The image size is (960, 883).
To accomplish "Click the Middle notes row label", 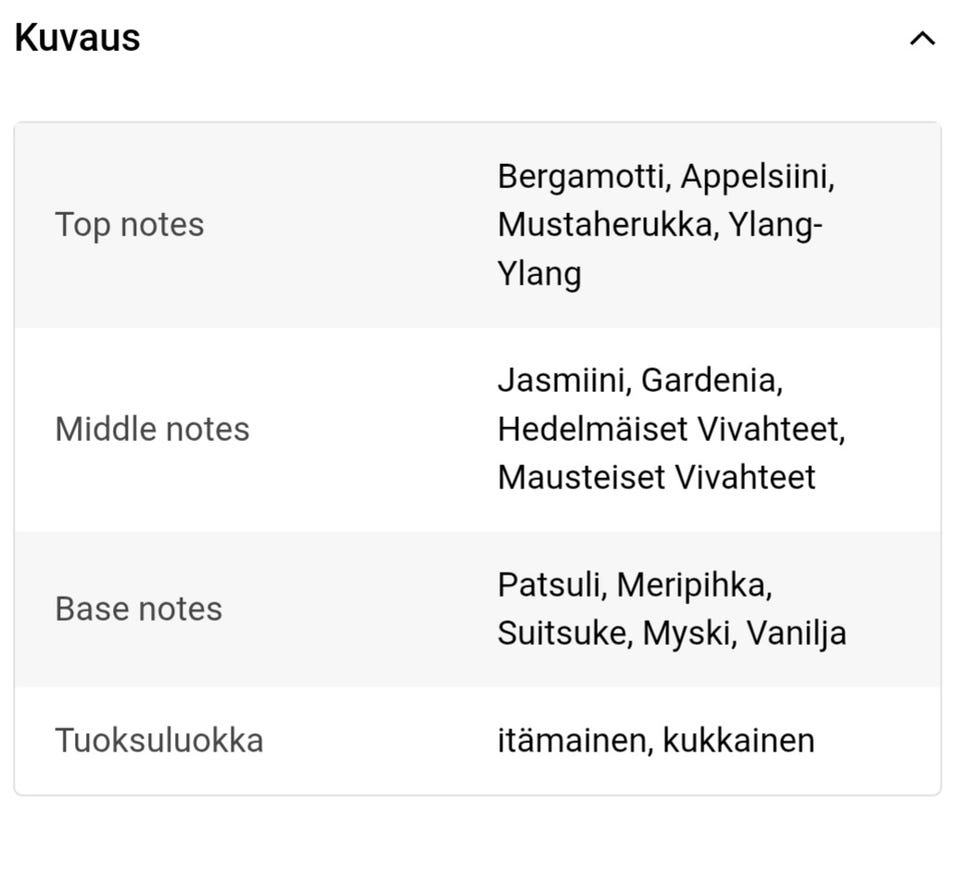I will pyautogui.click(x=152, y=429).
